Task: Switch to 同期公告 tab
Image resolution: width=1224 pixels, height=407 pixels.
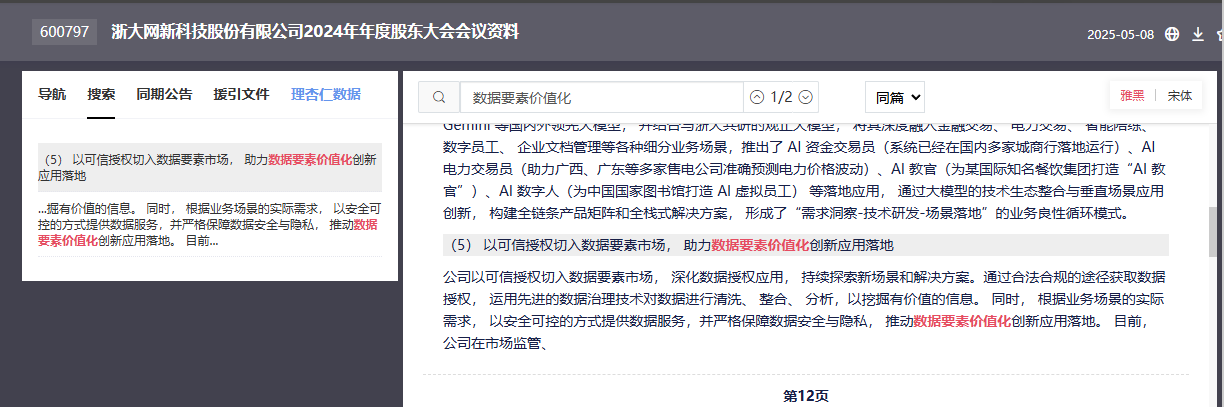Action: click(164, 95)
